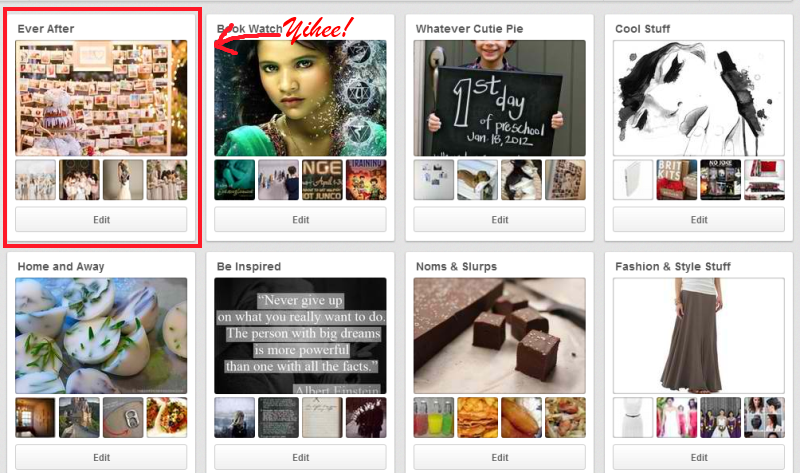Open the Ever After board title

coord(46,29)
